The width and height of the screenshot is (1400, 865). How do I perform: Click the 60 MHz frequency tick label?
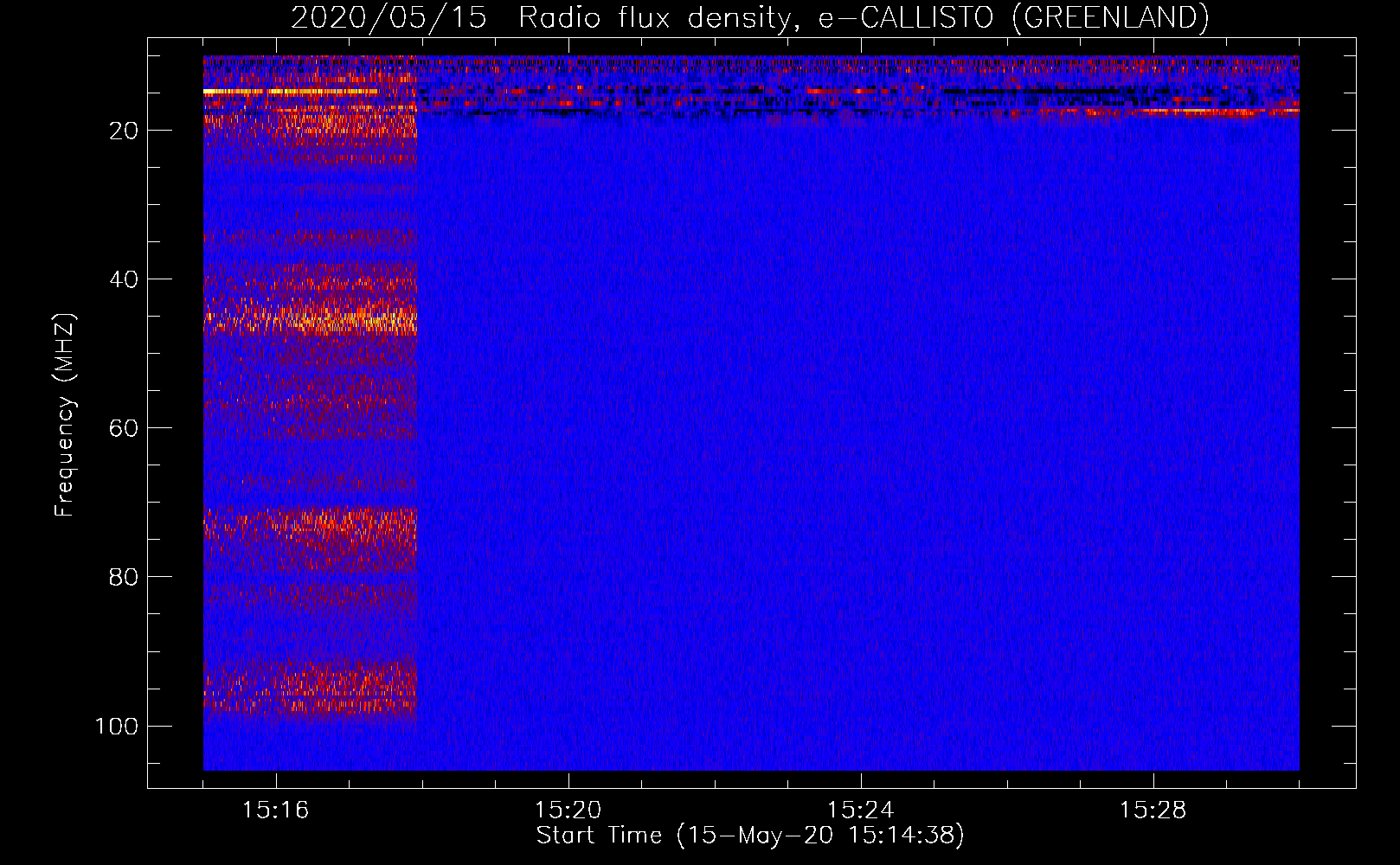[x=124, y=428]
